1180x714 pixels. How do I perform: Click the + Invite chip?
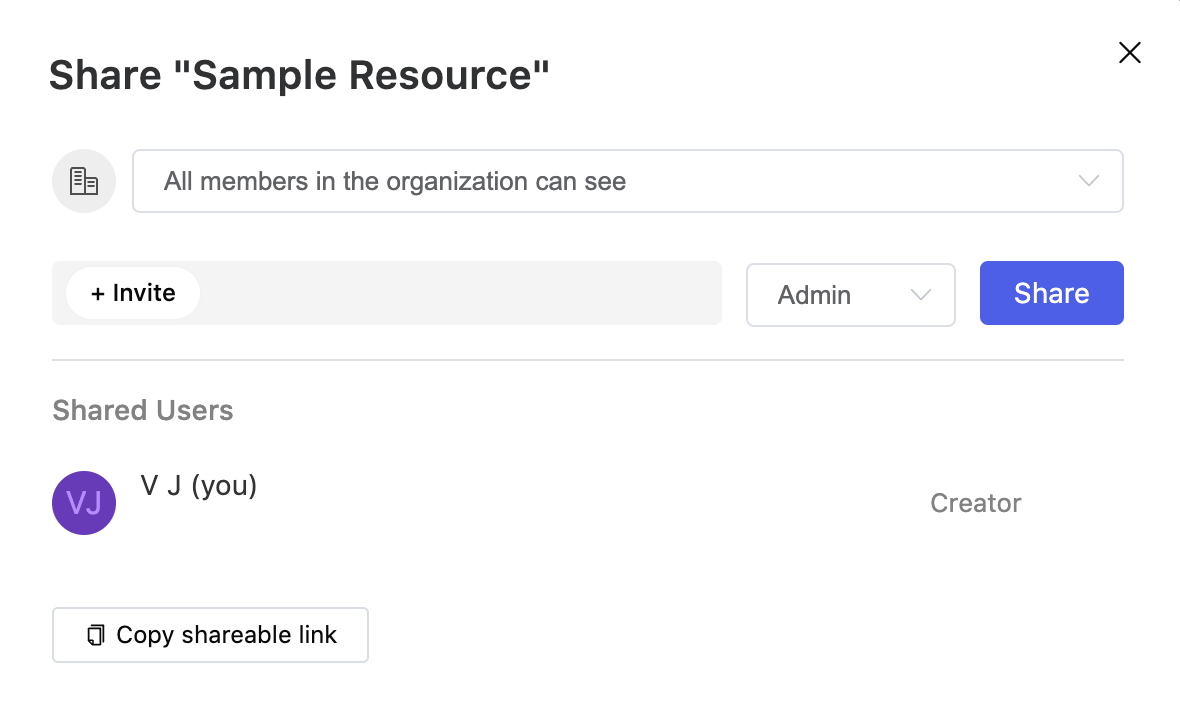pyautogui.click(x=133, y=293)
